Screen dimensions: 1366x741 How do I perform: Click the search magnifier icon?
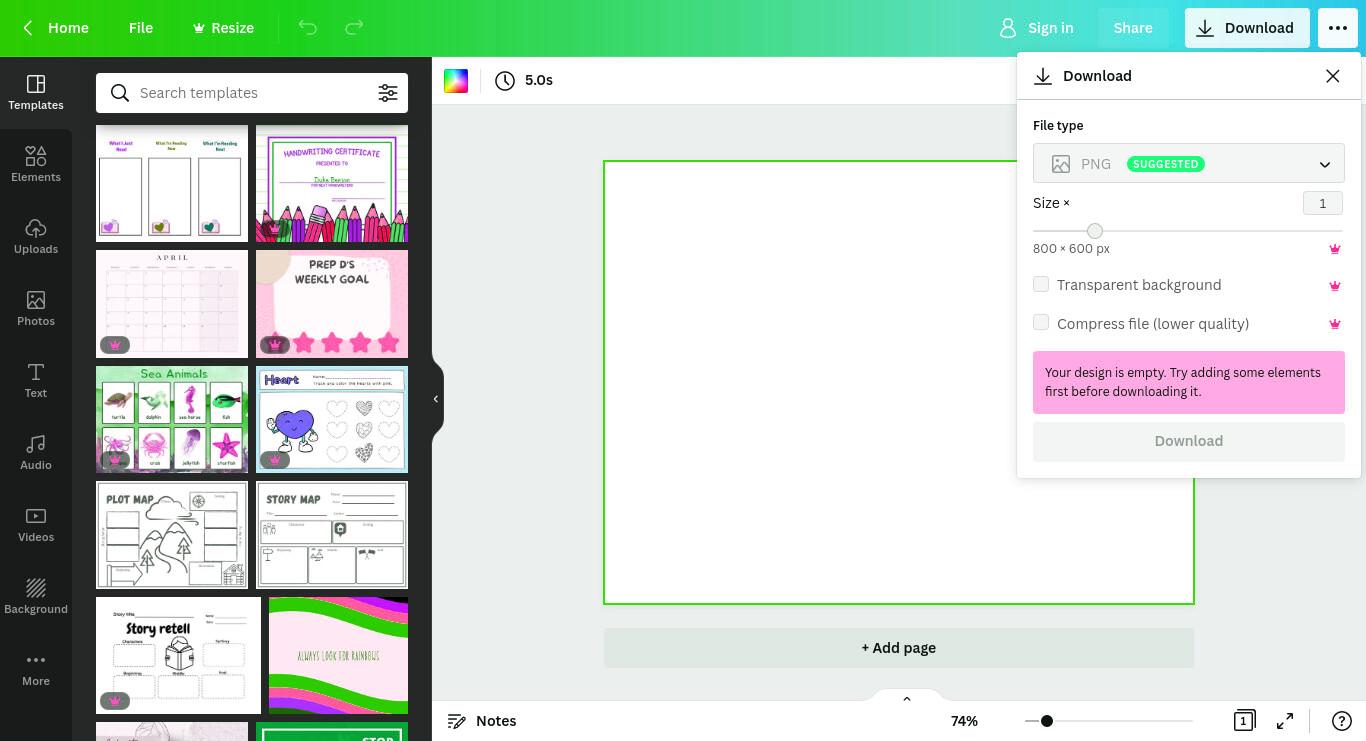(120, 93)
